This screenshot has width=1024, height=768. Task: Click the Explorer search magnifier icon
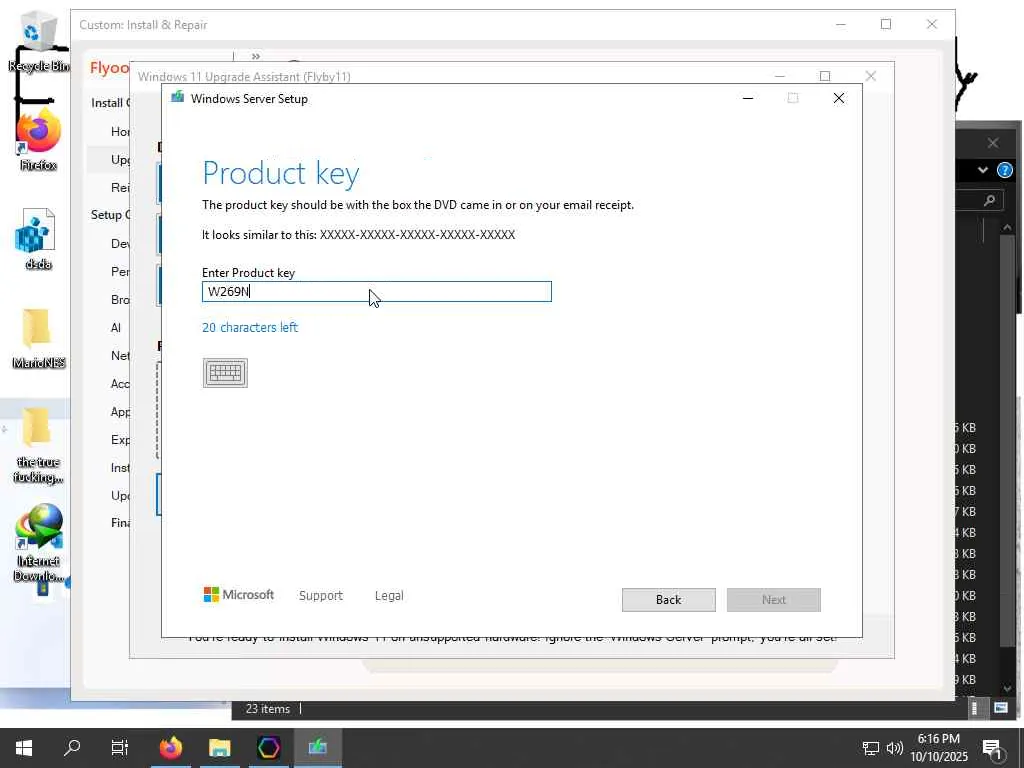(989, 200)
